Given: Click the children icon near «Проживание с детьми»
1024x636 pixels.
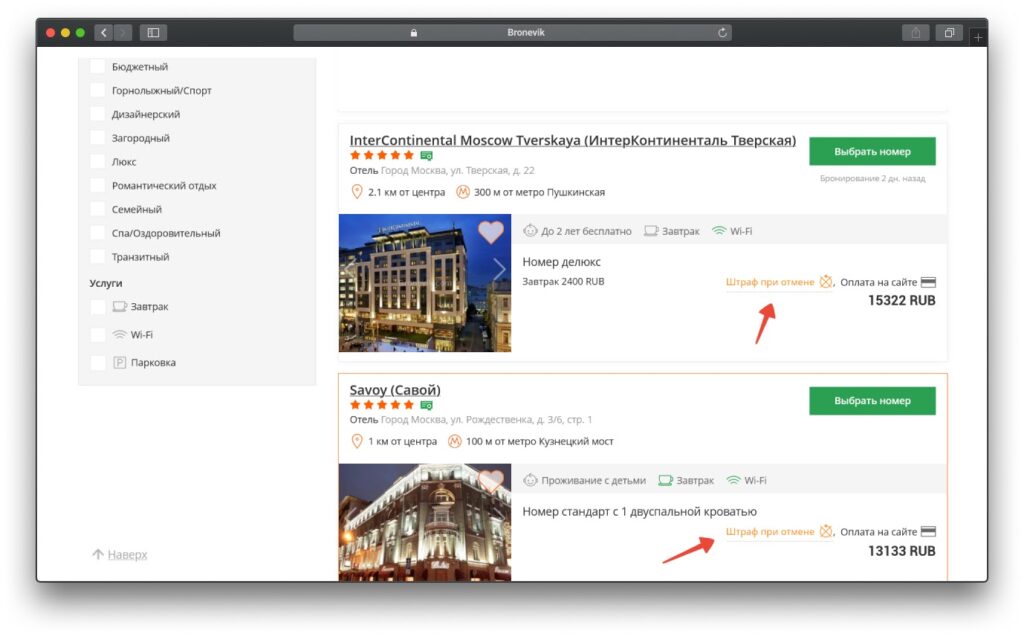Looking at the screenshot, I should pyautogui.click(x=531, y=480).
